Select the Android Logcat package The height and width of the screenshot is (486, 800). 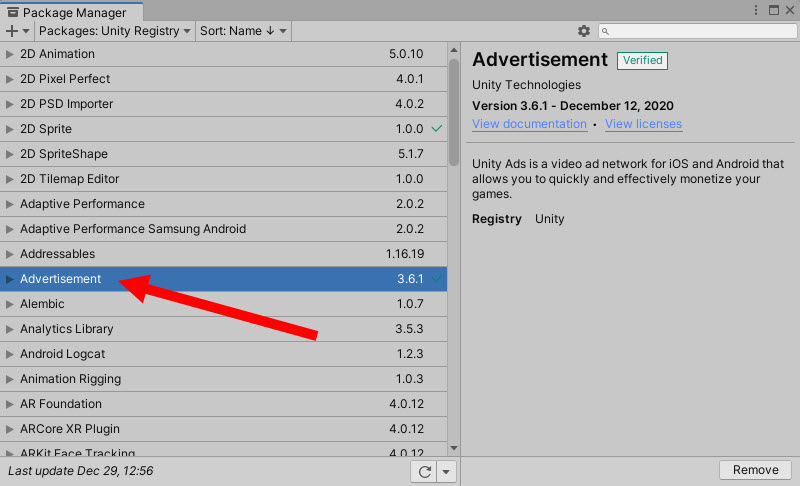(x=223, y=354)
